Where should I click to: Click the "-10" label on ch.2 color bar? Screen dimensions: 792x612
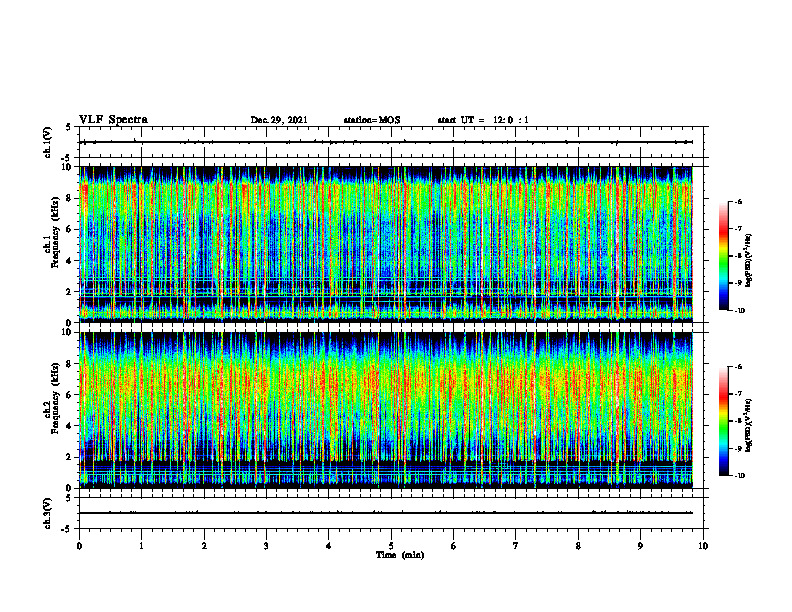point(739,476)
